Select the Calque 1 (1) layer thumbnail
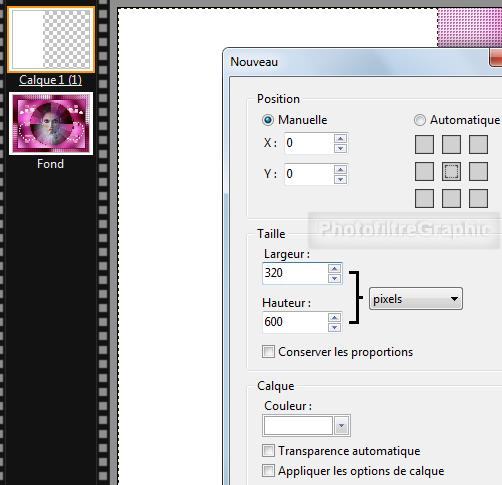This screenshot has width=502, height=485. tap(51, 40)
